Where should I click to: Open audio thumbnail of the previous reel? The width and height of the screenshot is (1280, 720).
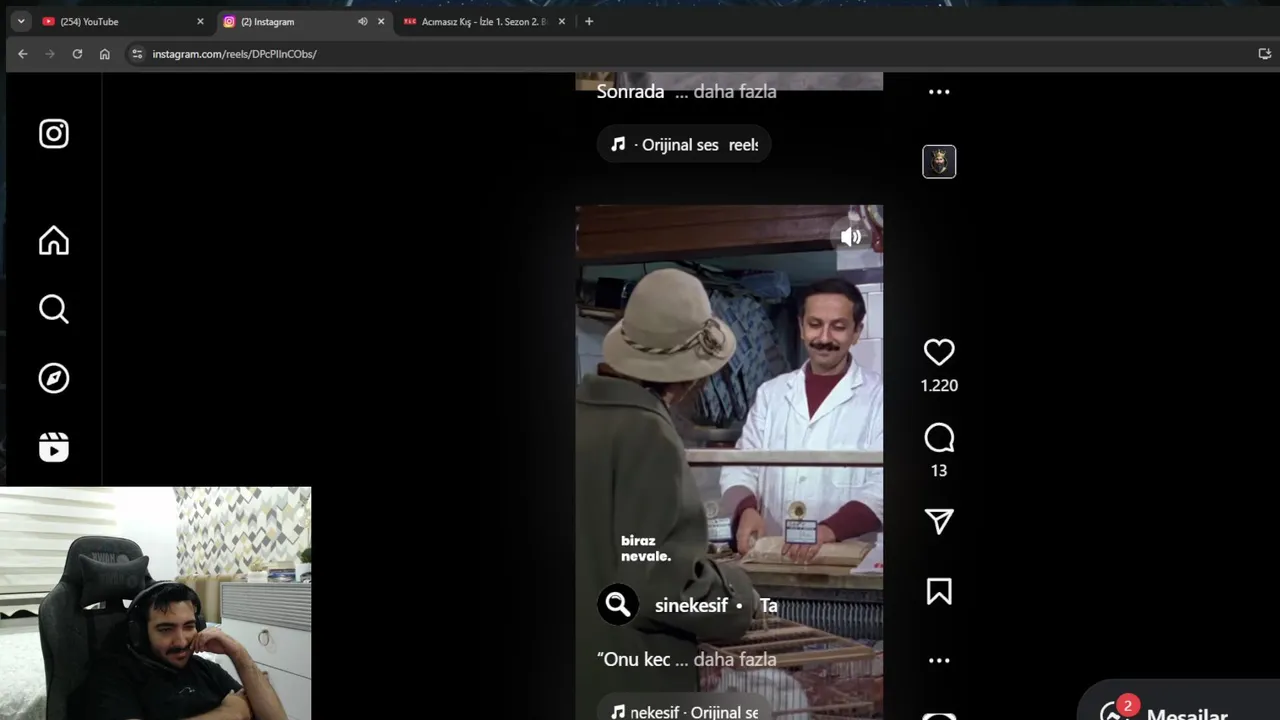tap(939, 162)
